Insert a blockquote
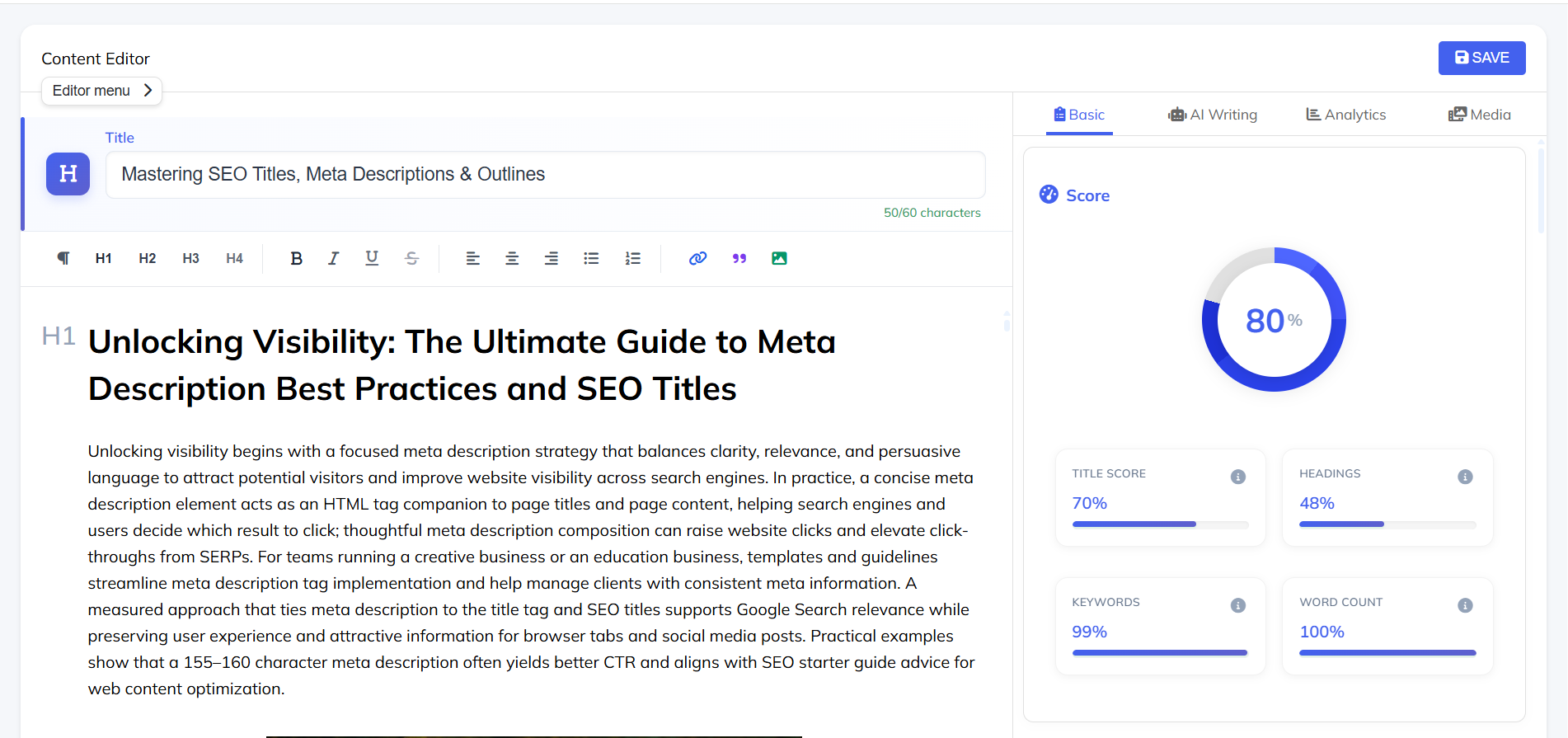The width and height of the screenshot is (1568, 738). [x=739, y=258]
